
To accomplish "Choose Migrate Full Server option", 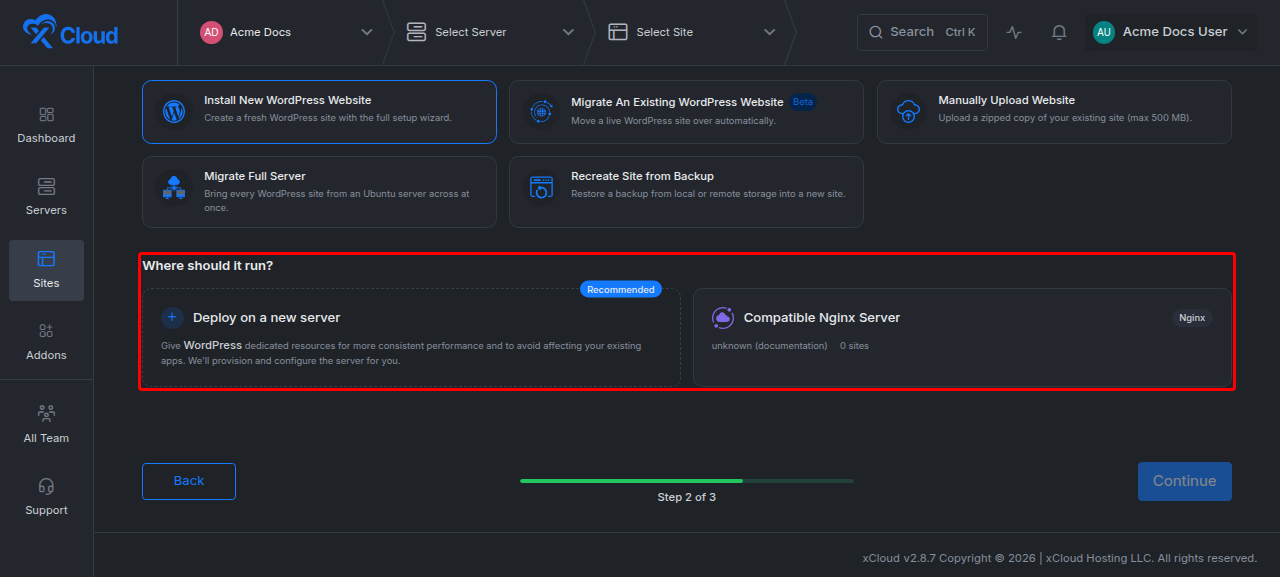I will (x=319, y=192).
